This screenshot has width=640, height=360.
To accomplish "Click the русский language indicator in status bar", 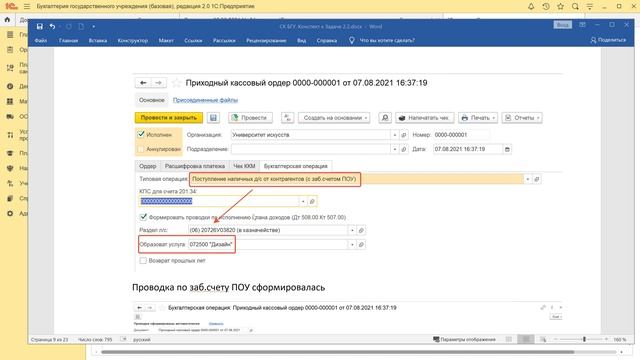I will [x=142, y=339].
